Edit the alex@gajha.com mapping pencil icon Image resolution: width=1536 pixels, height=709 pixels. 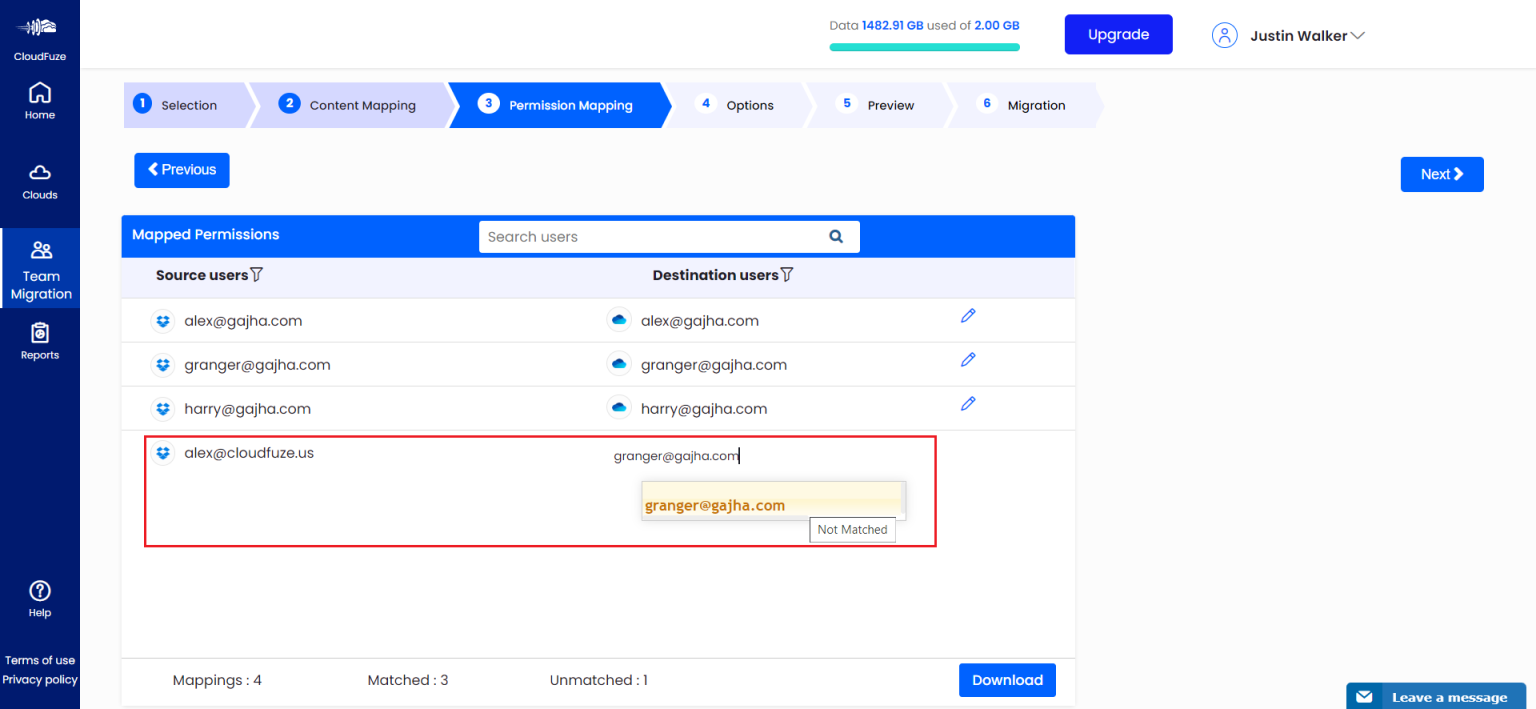pos(967,316)
